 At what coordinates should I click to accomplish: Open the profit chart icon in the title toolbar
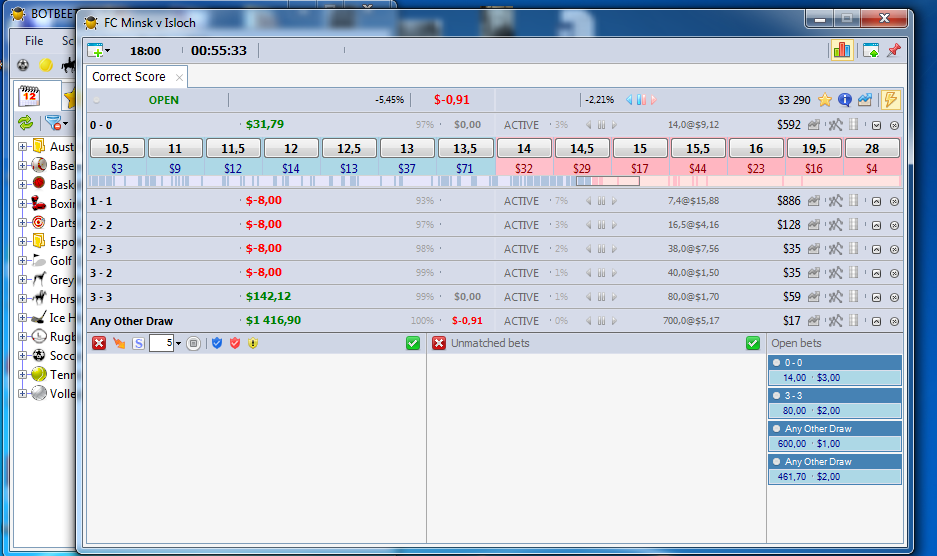click(841, 50)
